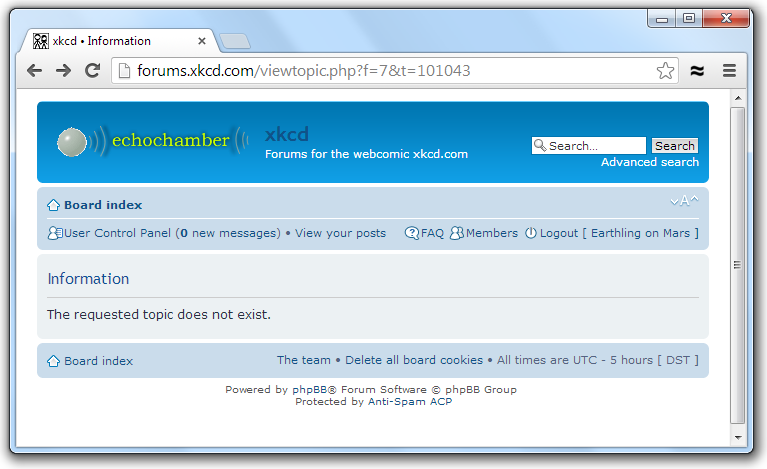767x469 pixels.
Task: Click 'The requested topic does not exist.' text
Action: pos(159,314)
